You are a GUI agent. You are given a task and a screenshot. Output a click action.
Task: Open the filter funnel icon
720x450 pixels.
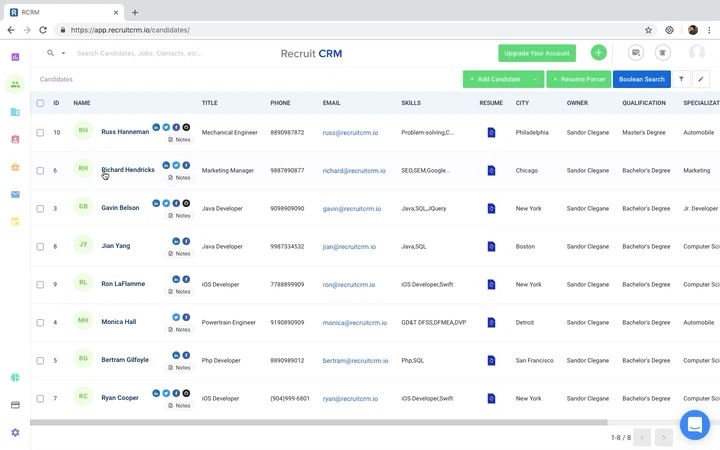(681, 79)
